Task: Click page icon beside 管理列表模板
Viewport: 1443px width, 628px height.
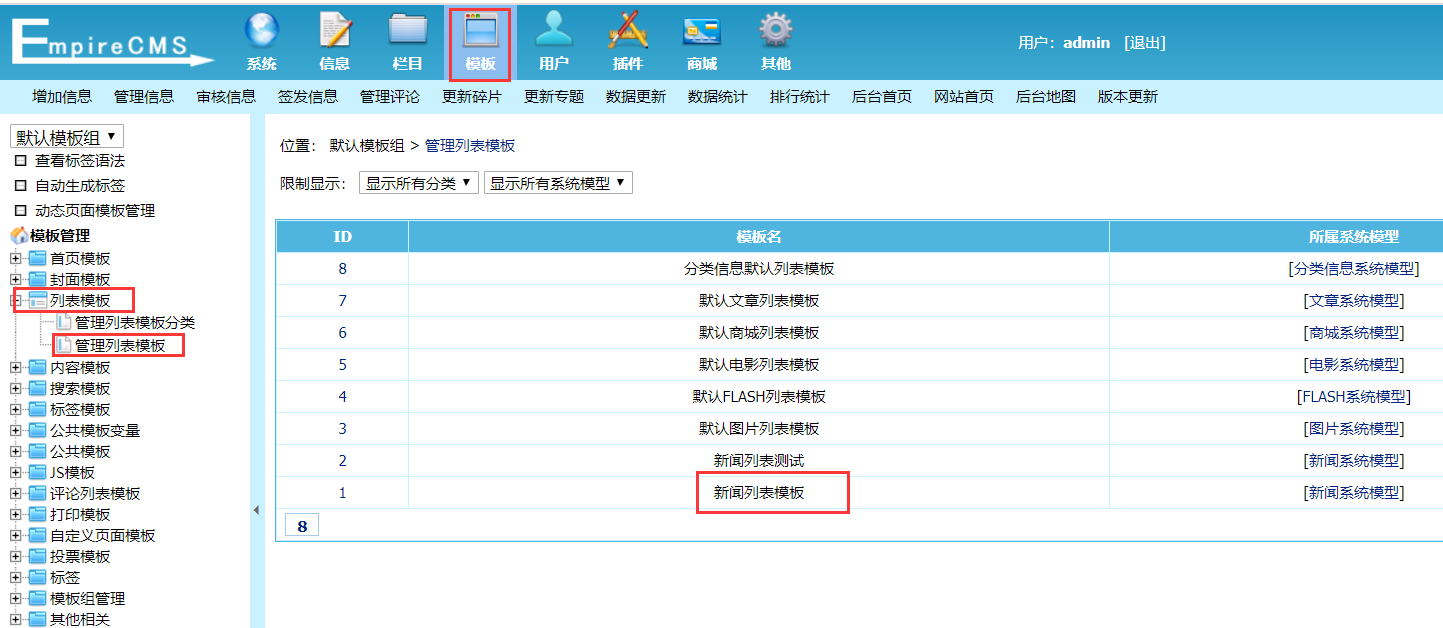Action: coord(64,345)
